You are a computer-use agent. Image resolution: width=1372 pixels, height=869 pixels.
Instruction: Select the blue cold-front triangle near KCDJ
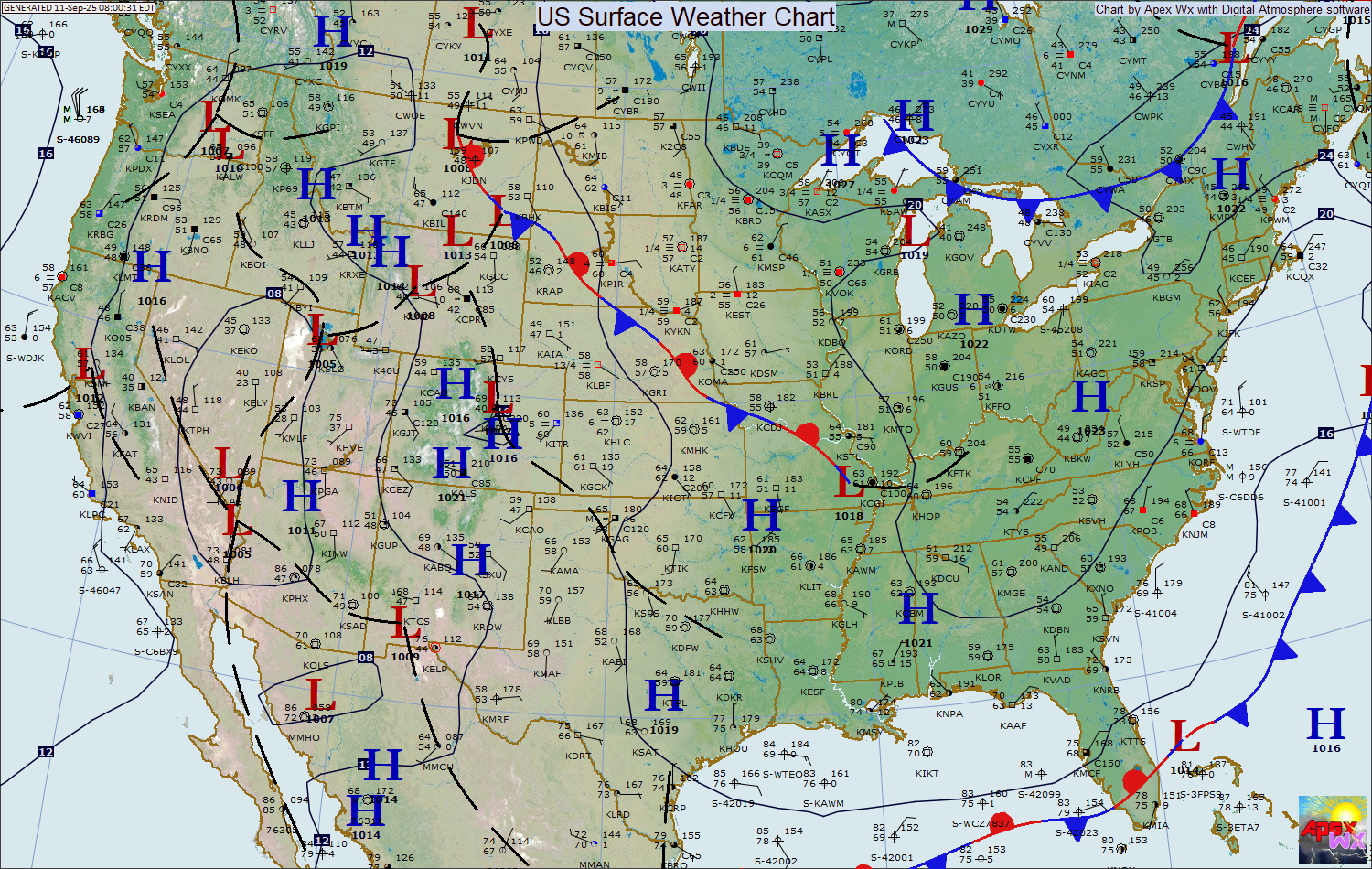point(736,417)
